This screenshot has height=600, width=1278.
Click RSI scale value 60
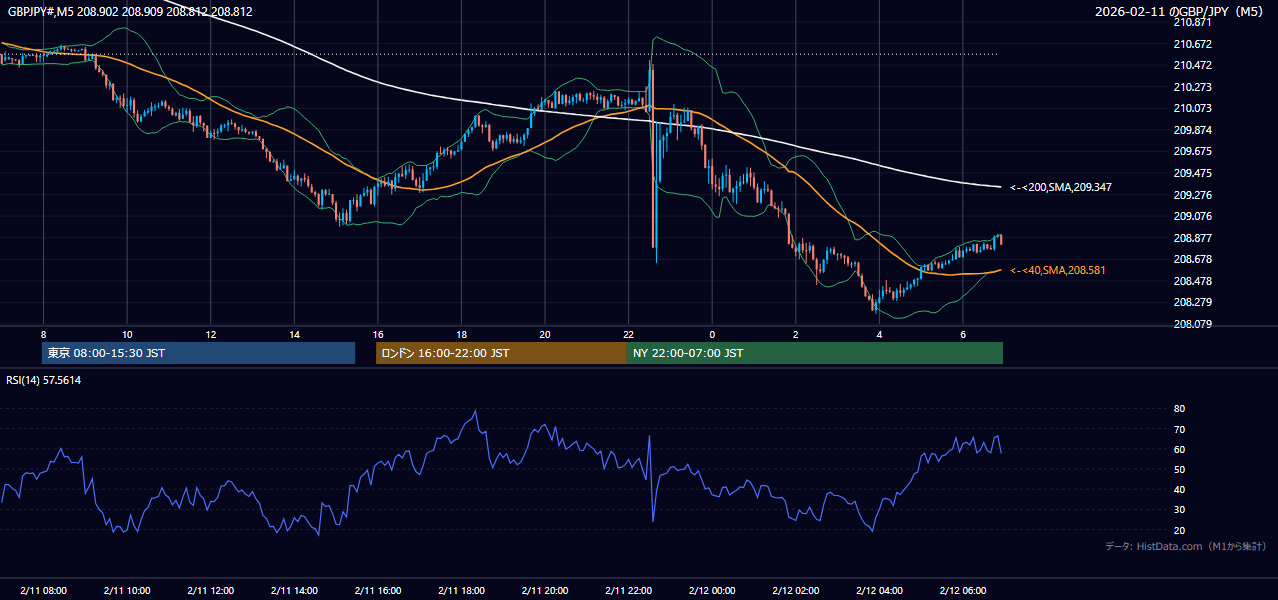click(x=1179, y=449)
